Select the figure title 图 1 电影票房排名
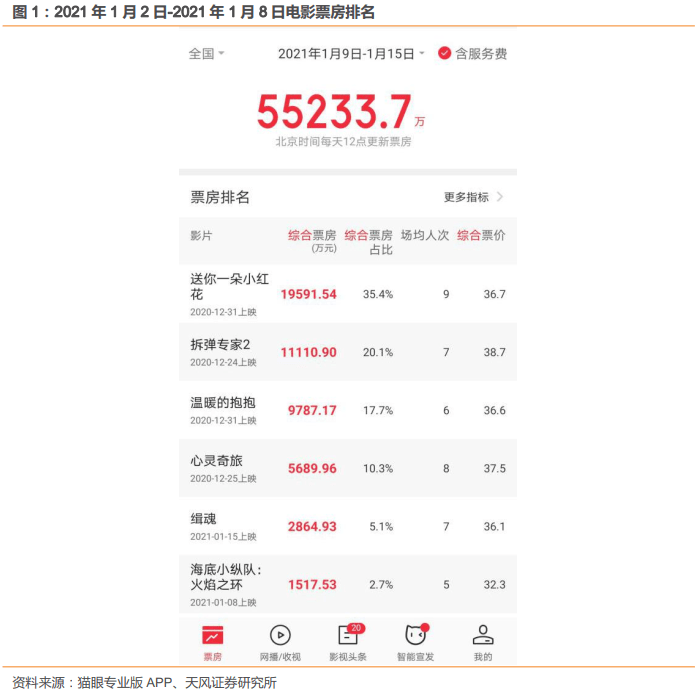The image size is (700, 696). pyautogui.click(x=193, y=12)
